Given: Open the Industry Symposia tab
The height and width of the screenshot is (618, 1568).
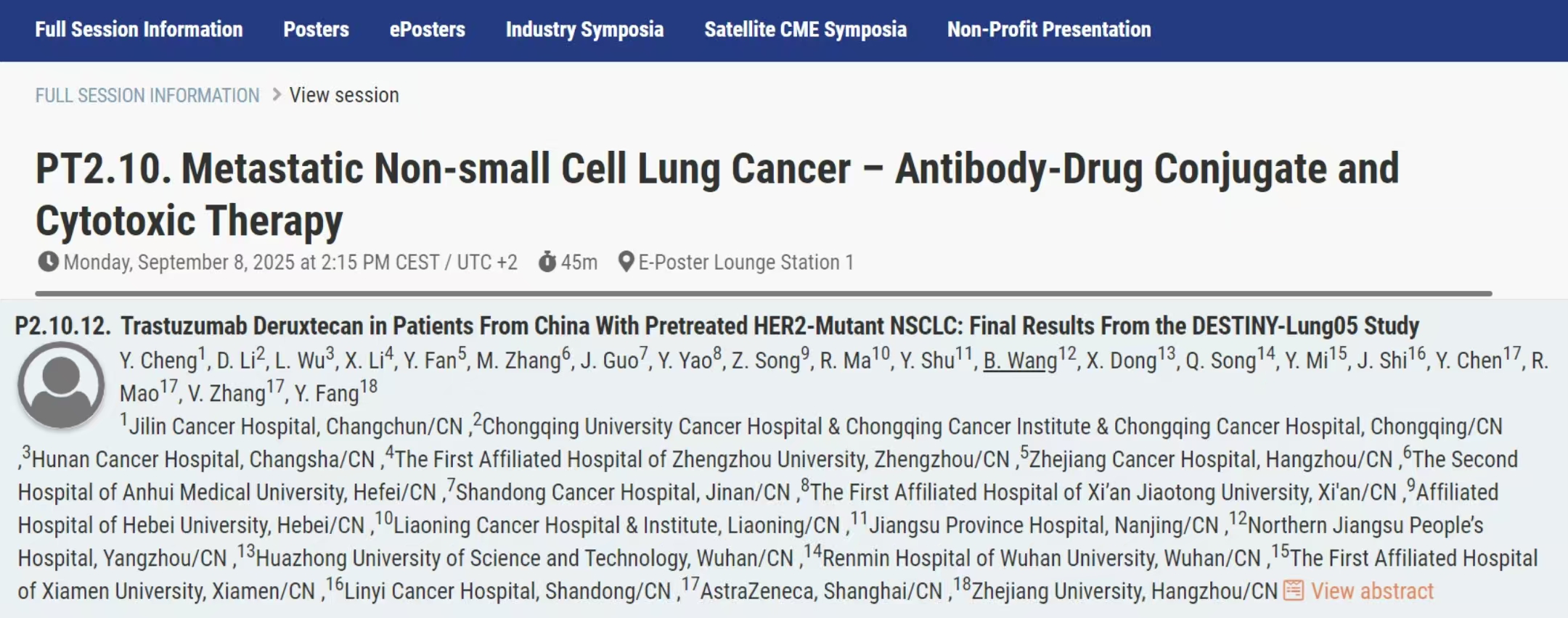Looking at the screenshot, I should click(x=584, y=30).
